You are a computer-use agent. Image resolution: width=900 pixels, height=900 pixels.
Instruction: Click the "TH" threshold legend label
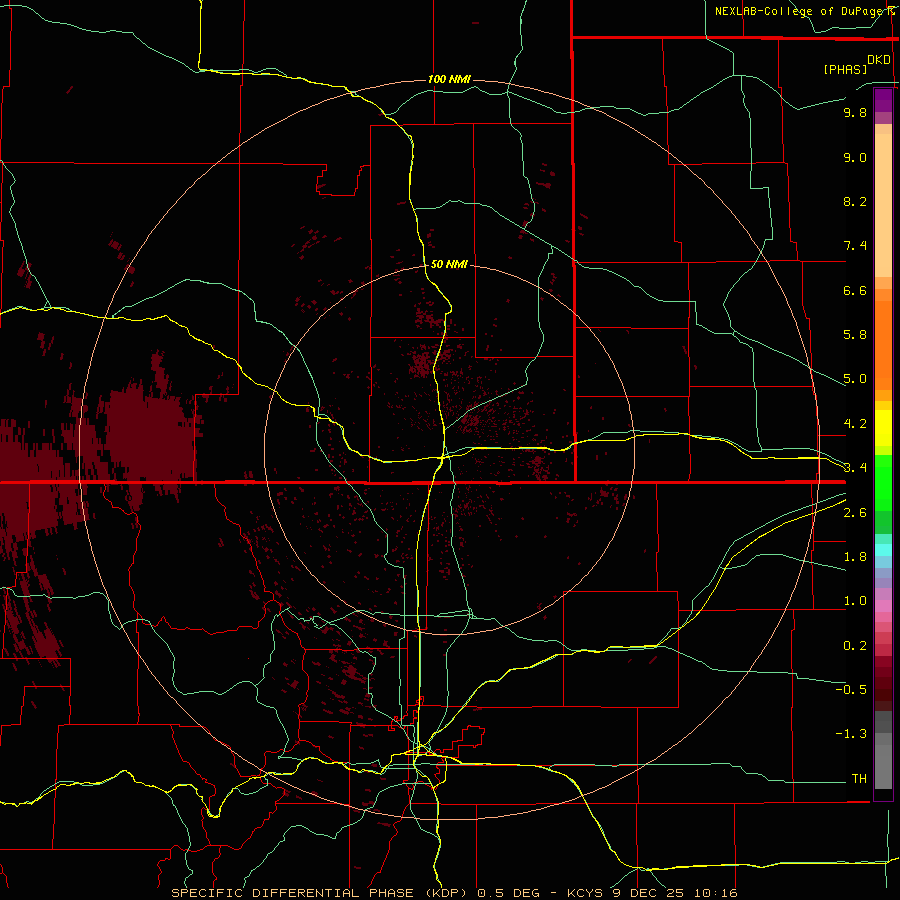pyautogui.click(x=859, y=779)
